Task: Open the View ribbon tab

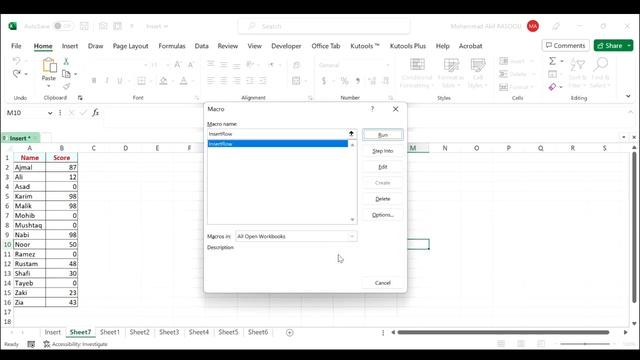Action: click(254, 46)
